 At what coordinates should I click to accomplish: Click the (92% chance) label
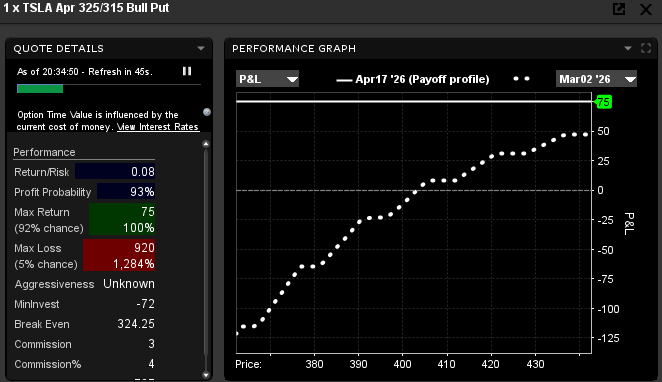pos(49,228)
